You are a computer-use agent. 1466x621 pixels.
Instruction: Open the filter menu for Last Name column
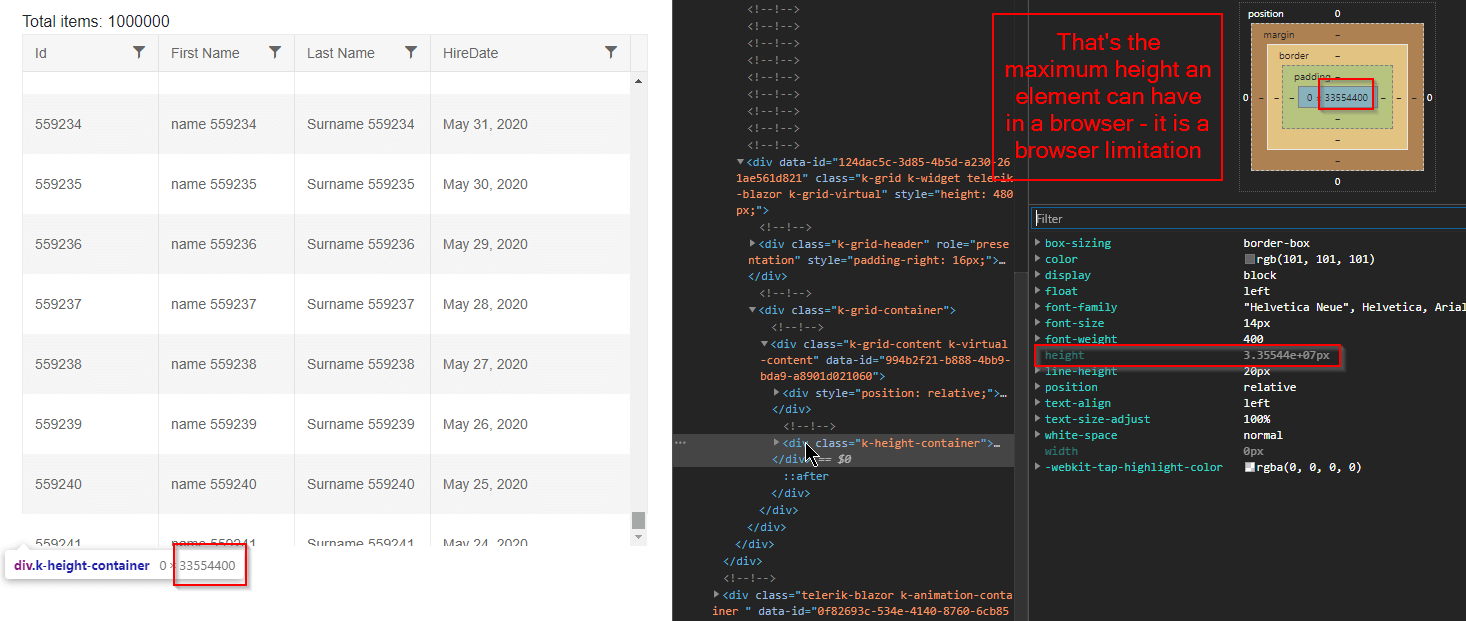411,52
